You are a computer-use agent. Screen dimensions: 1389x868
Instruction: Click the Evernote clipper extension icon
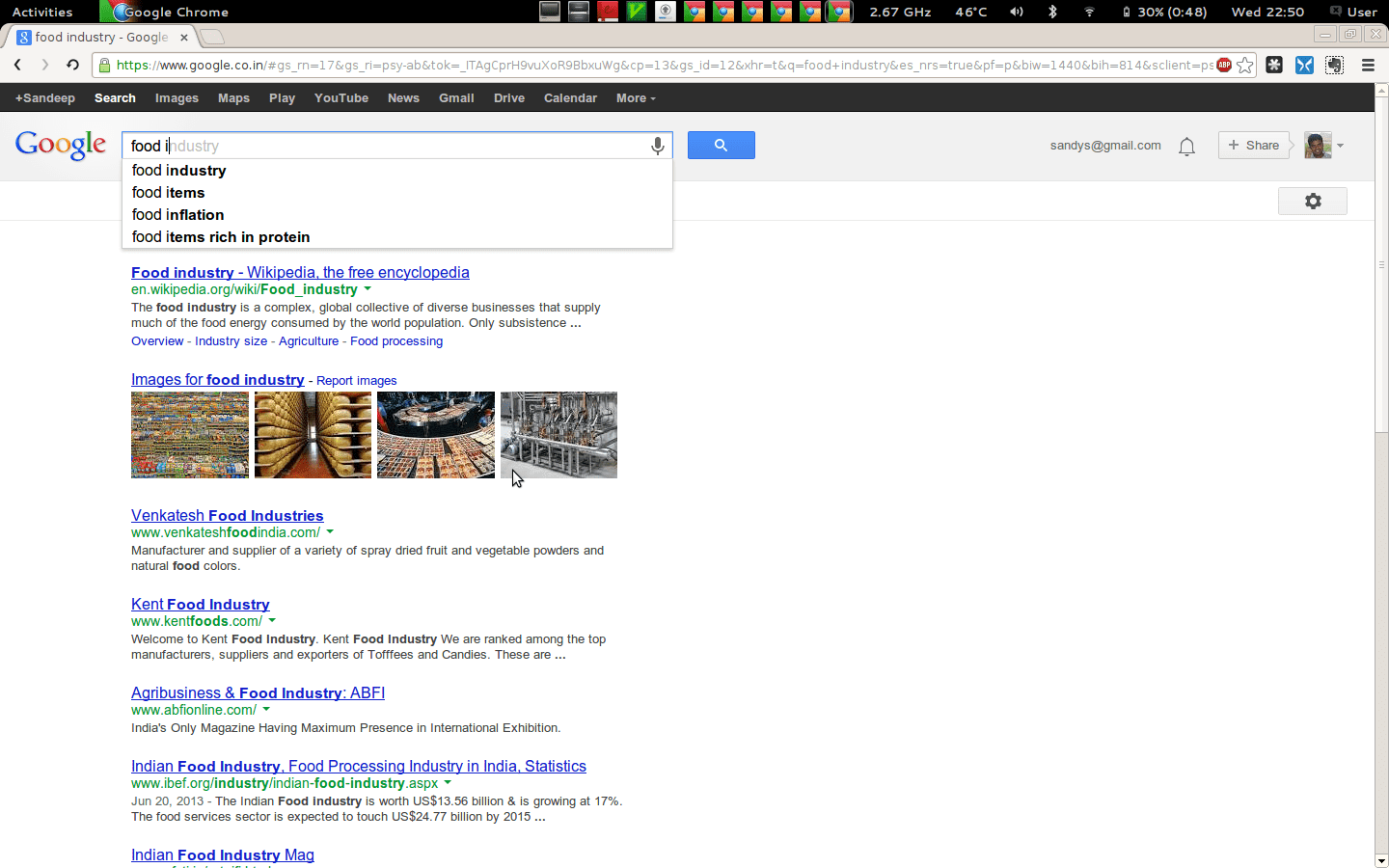[x=1334, y=65]
